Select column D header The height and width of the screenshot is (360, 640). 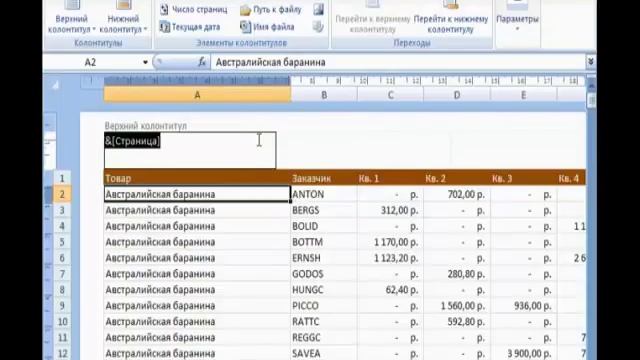click(x=457, y=95)
